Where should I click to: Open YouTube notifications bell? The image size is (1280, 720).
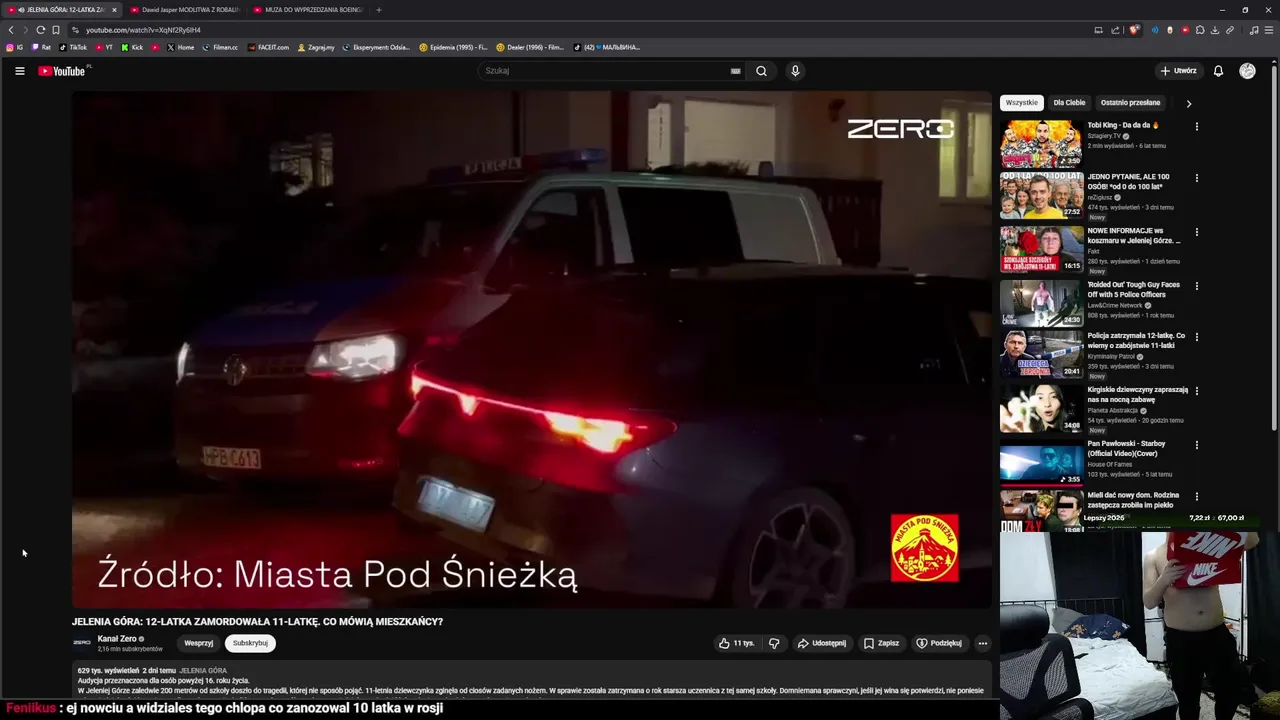pyautogui.click(x=1218, y=71)
